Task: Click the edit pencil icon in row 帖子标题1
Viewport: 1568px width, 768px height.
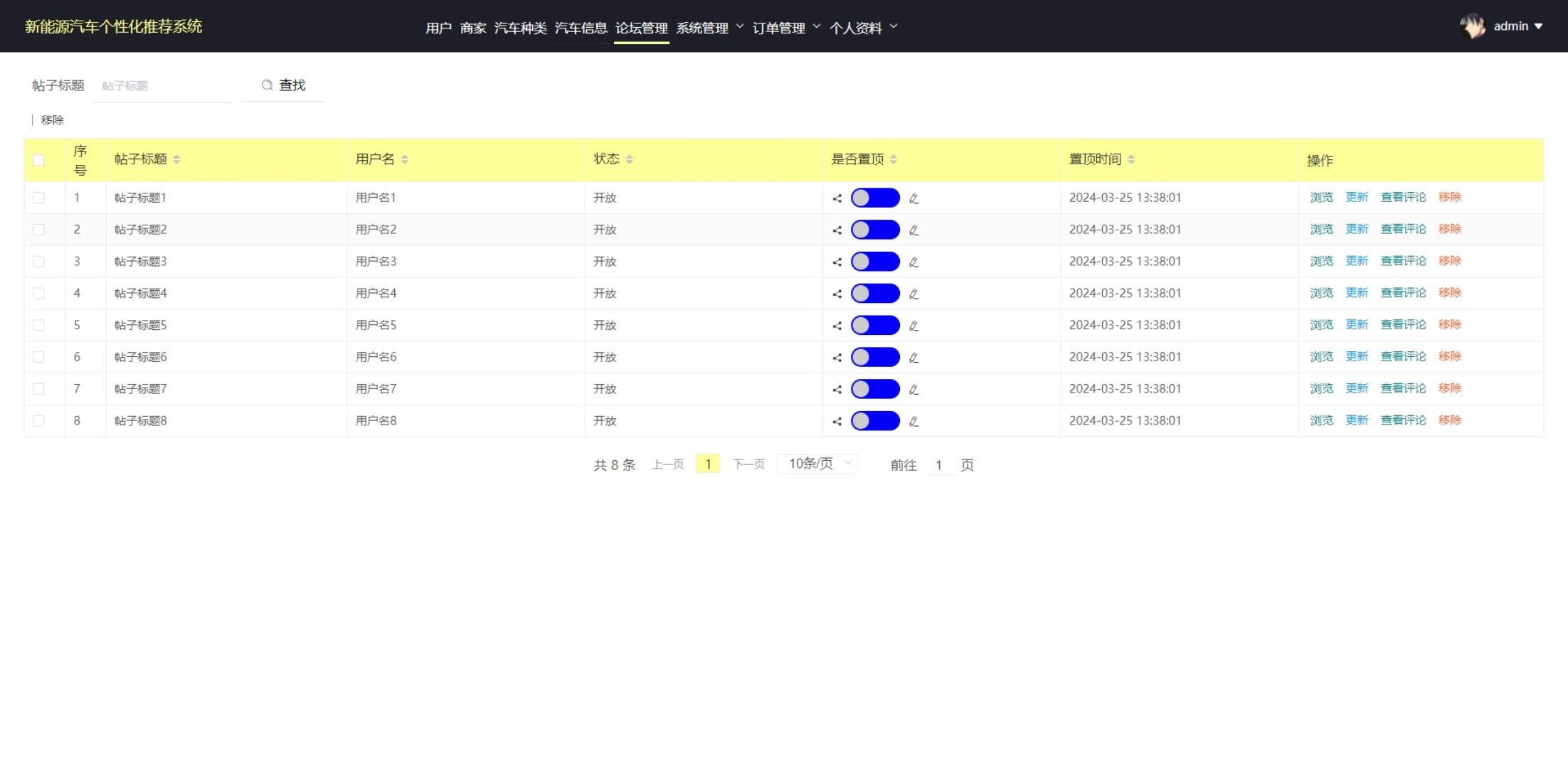Action: point(914,198)
